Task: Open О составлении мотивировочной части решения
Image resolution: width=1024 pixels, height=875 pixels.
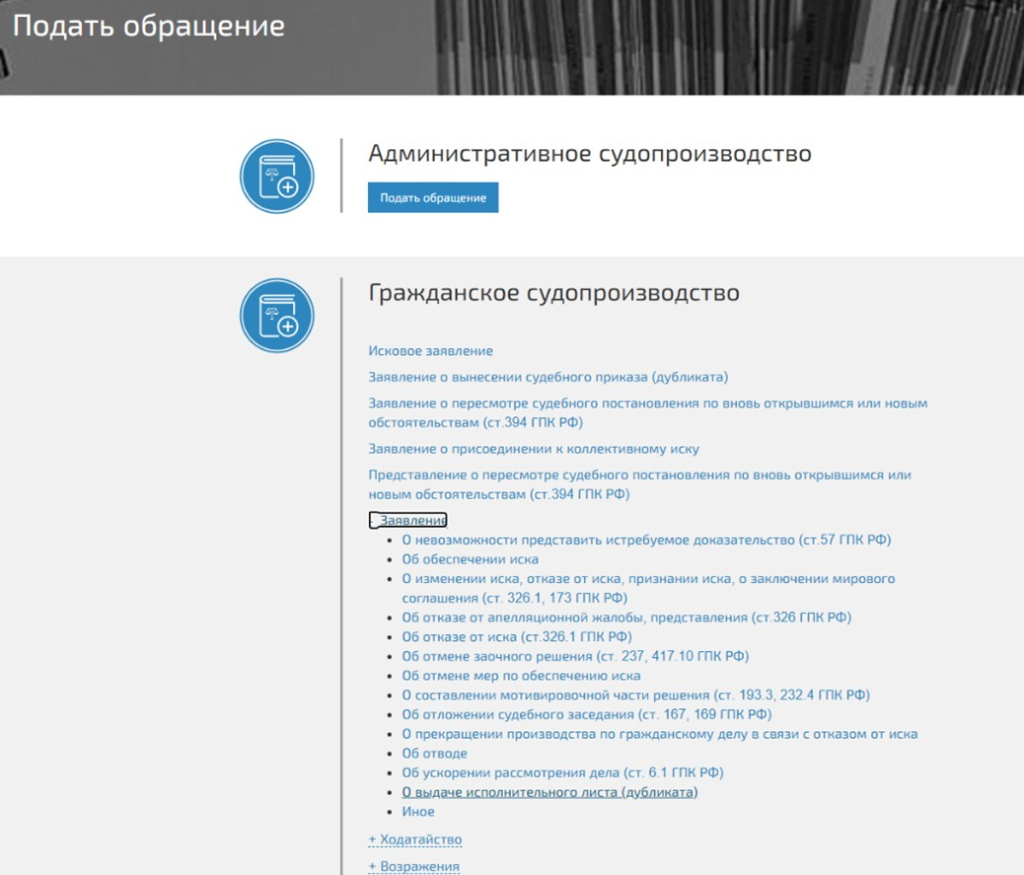Action: tap(636, 695)
